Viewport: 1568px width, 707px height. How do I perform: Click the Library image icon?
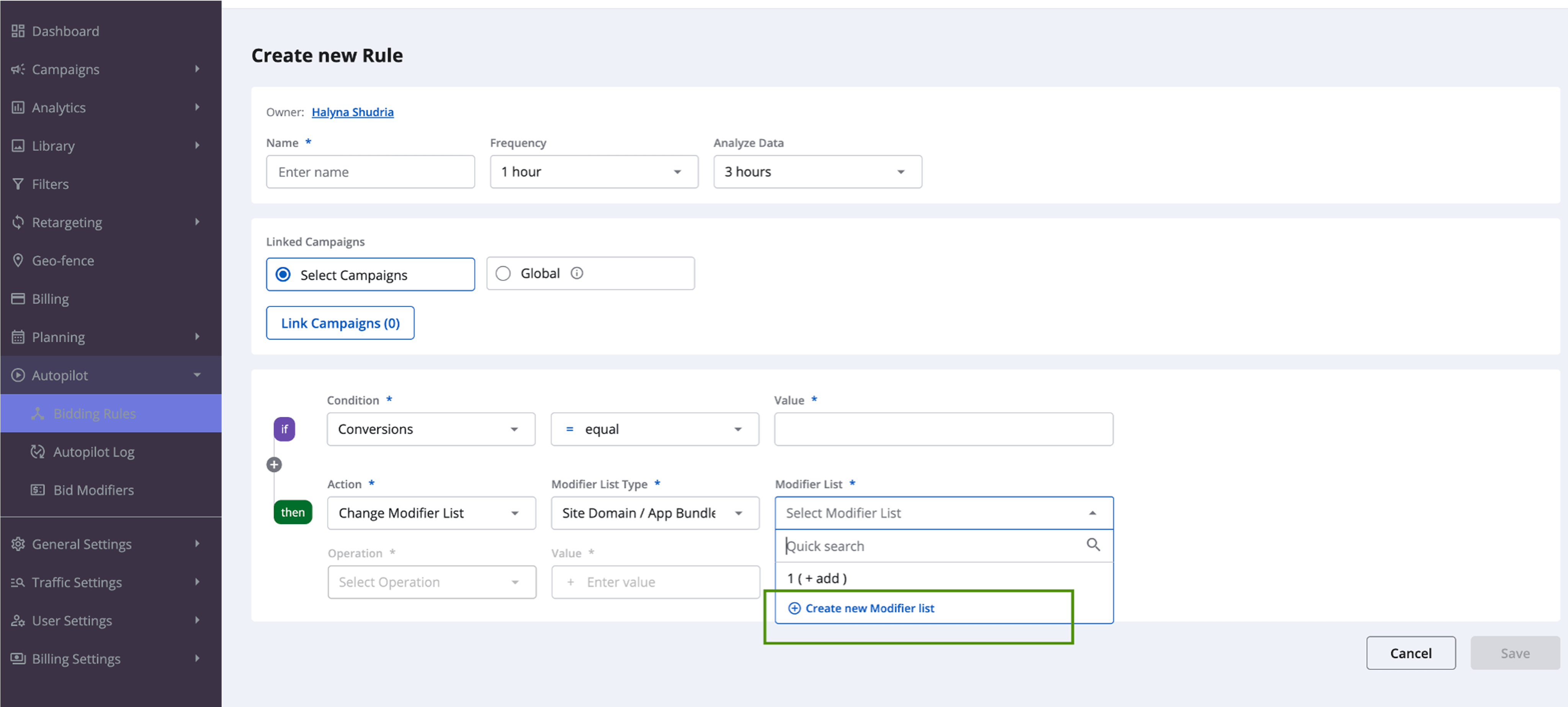pyautogui.click(x=18, y=146)
